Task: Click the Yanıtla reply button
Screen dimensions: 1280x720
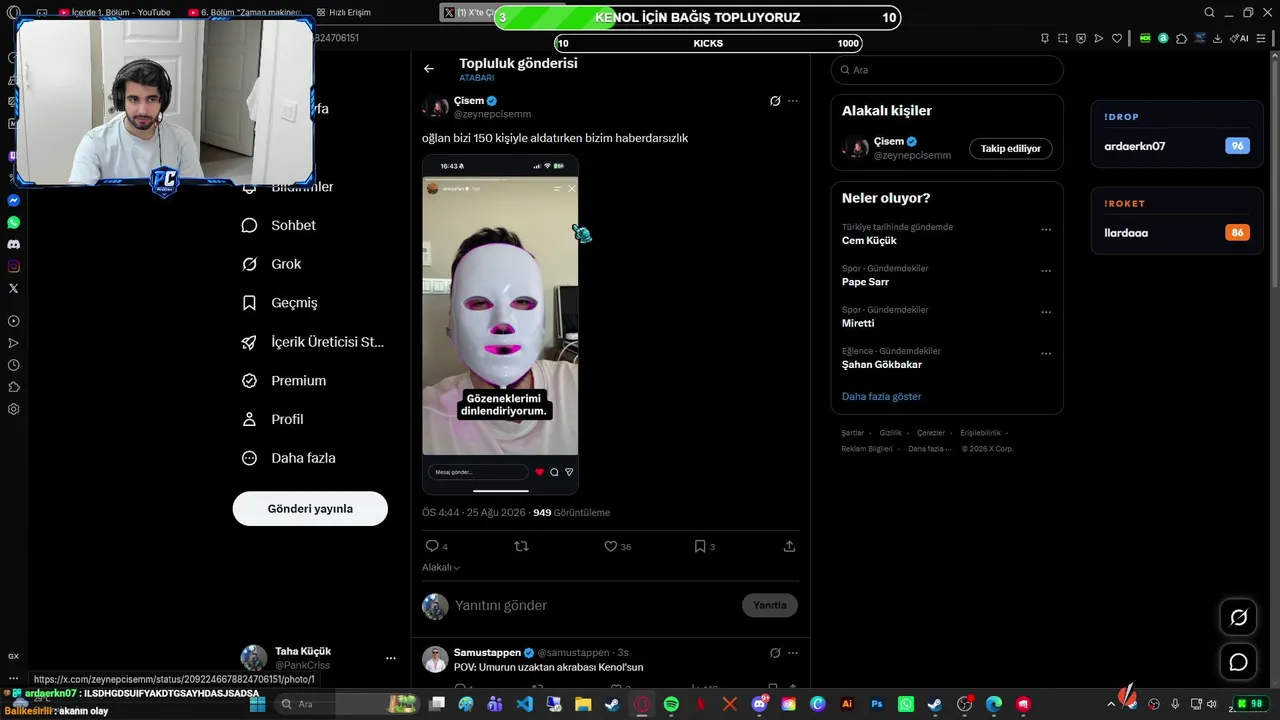Action: pyautogui.click(x=770, y=605)
